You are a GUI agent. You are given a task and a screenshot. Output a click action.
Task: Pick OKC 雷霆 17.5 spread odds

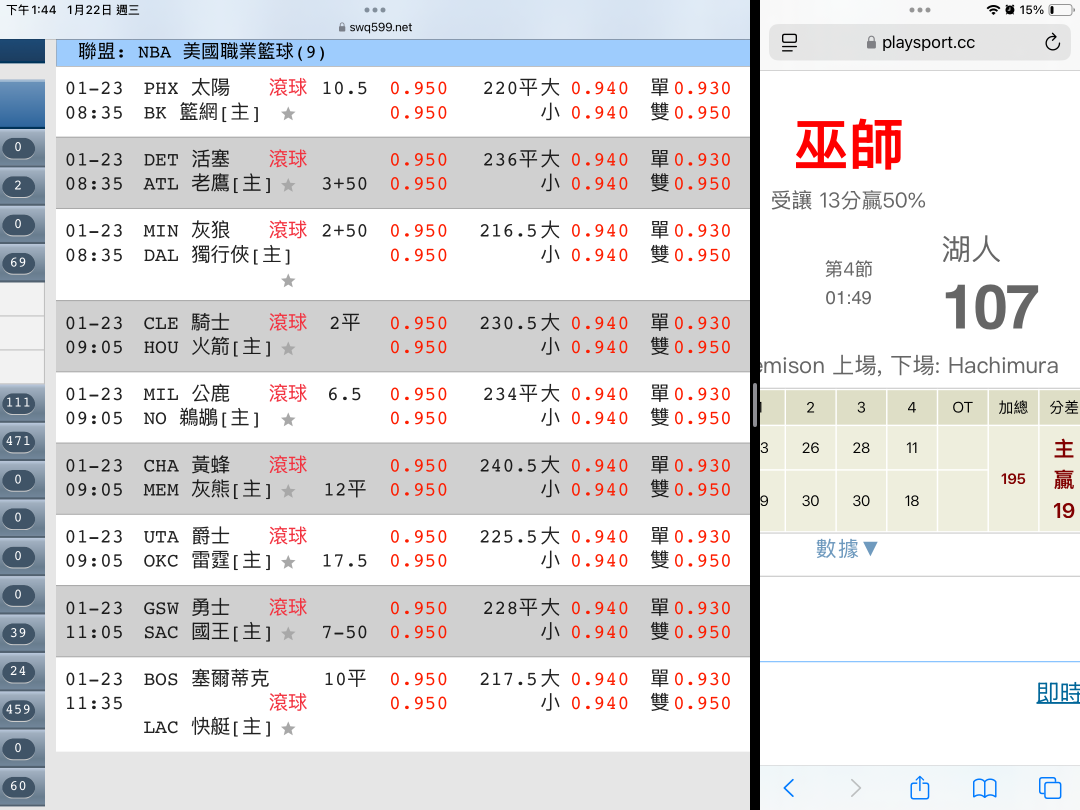click(419, 561)
